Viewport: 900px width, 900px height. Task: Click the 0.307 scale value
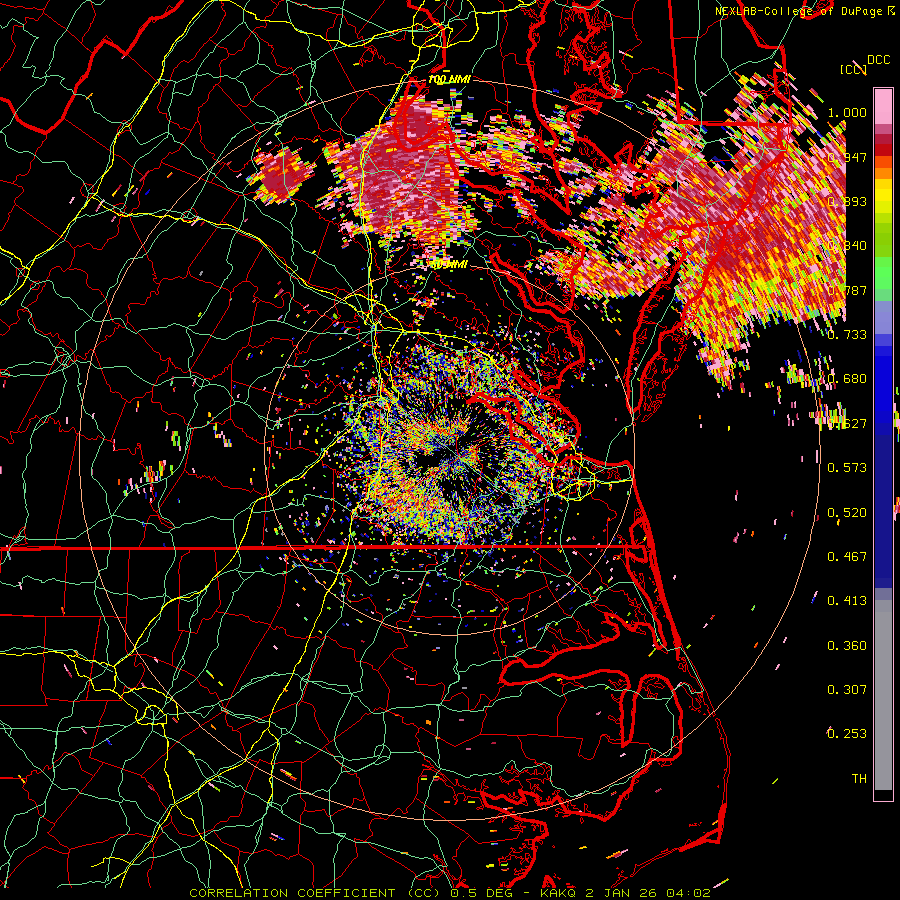[x=847, y=690]
